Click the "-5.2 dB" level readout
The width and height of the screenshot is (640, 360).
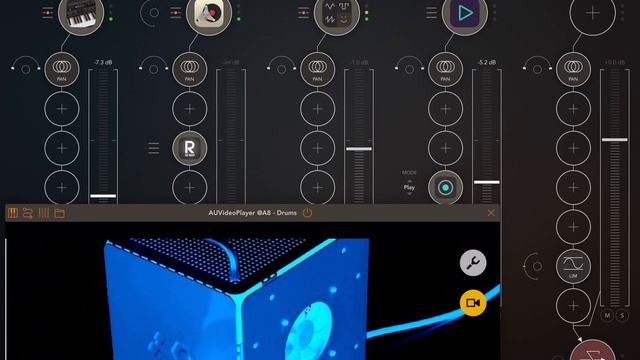[487, 62]
